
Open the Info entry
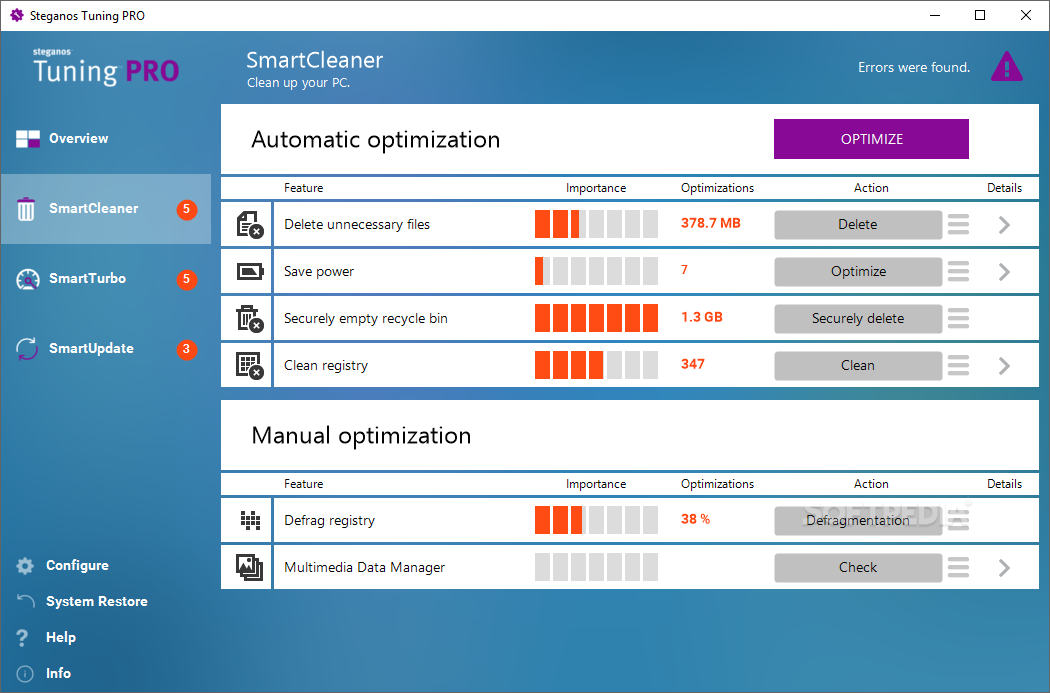click(x=58, y=674)
